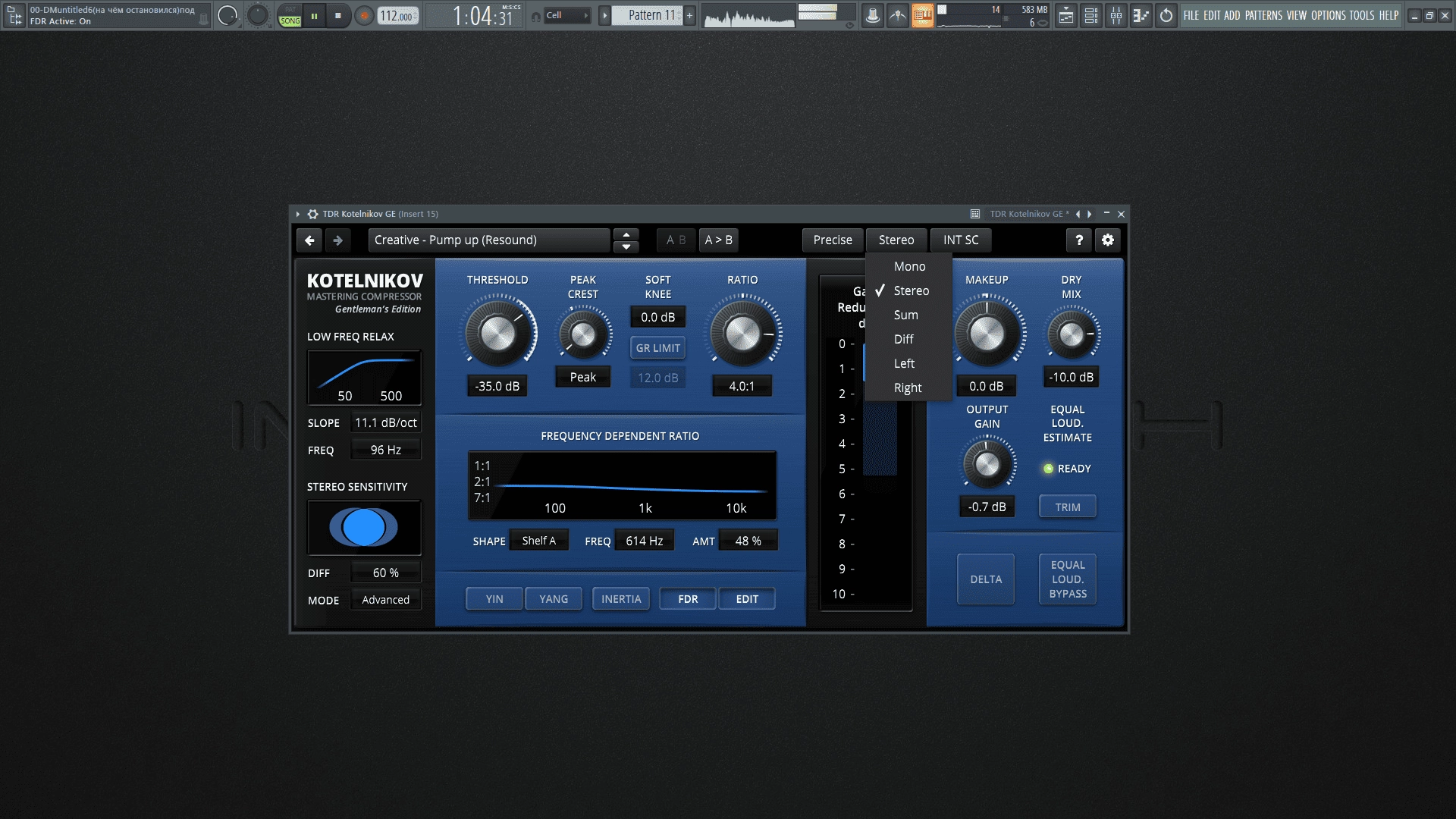1456x819 pixels.
Task: Open the Precise quality dropdown
Action: tap(833, 240)
